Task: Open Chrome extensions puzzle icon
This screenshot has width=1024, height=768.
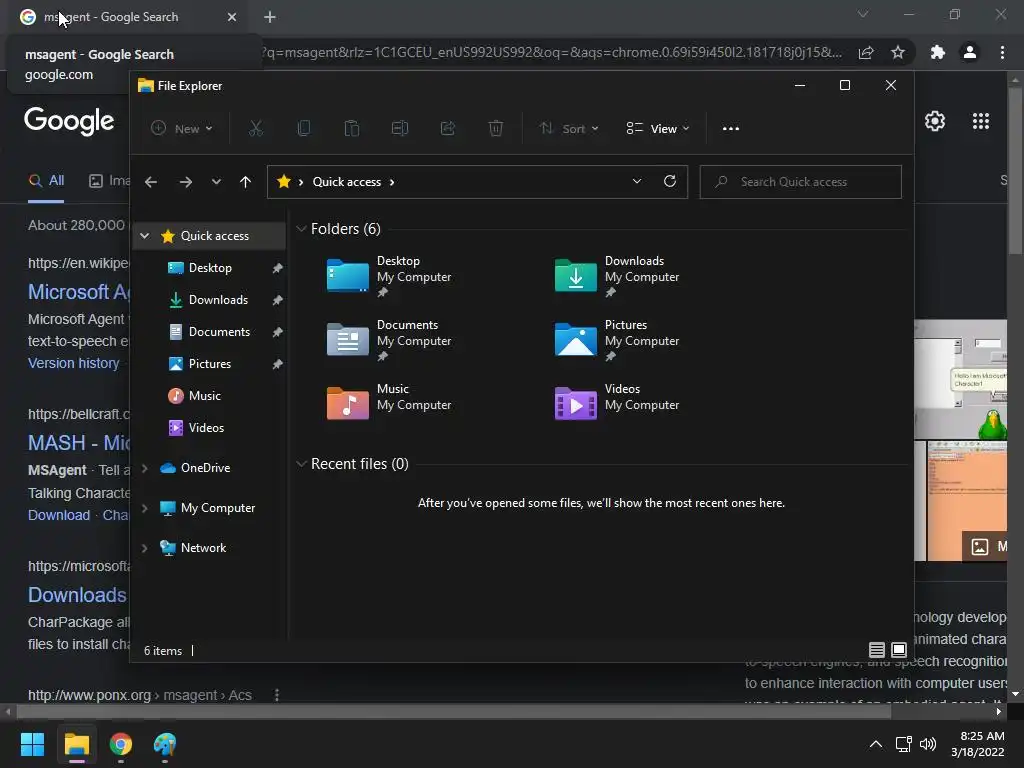Action: coord(938,52)
